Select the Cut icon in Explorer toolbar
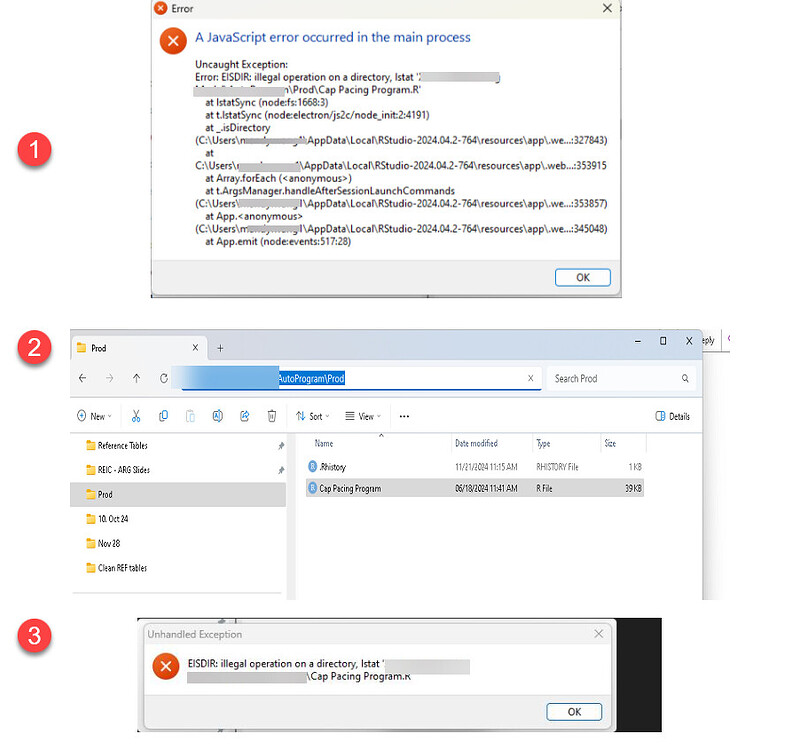The width and height of the screenshot is (801, 750). [136, 416]
